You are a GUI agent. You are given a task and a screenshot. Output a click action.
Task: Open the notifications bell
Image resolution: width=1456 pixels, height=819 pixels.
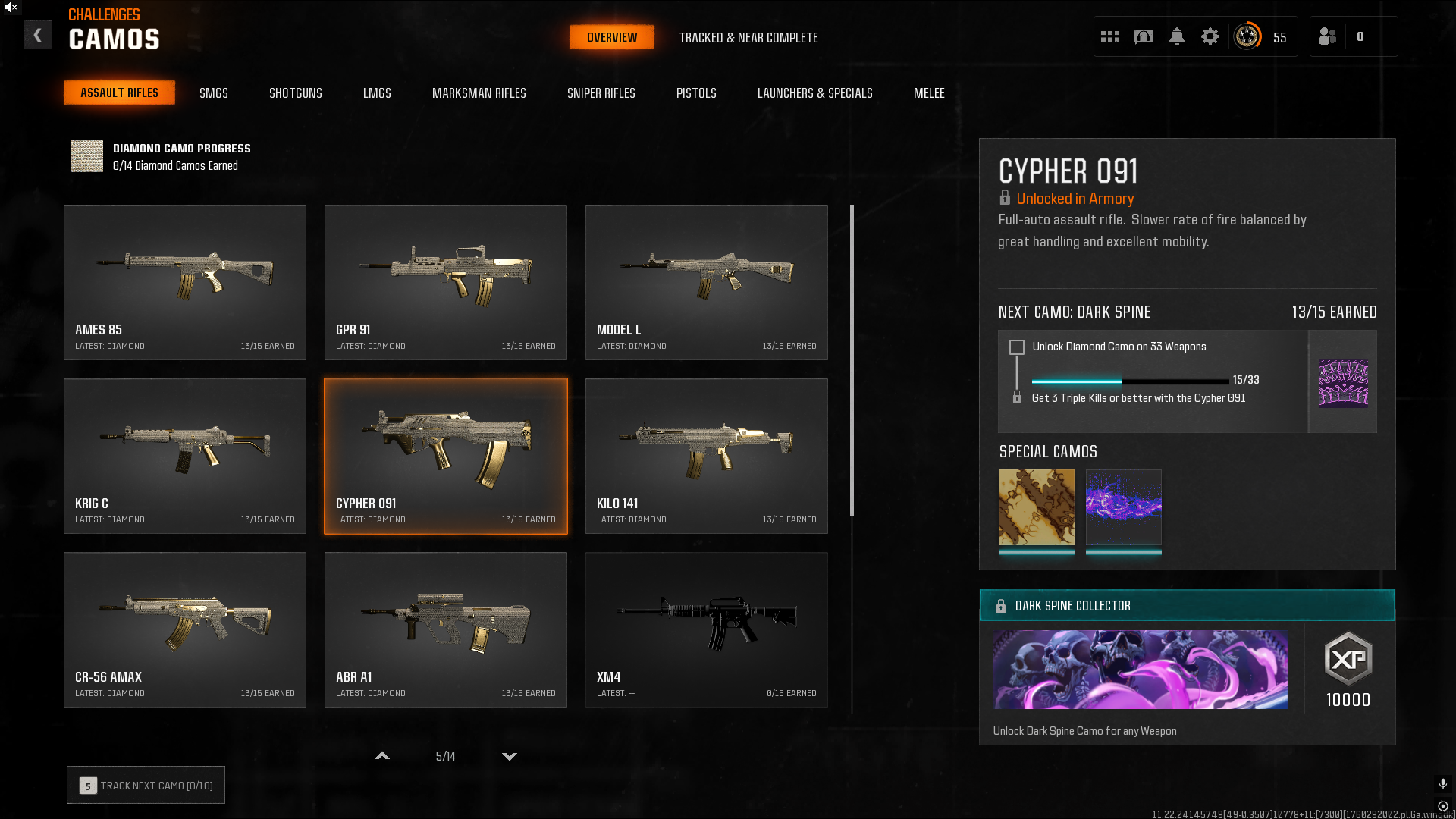point(1177,36)
